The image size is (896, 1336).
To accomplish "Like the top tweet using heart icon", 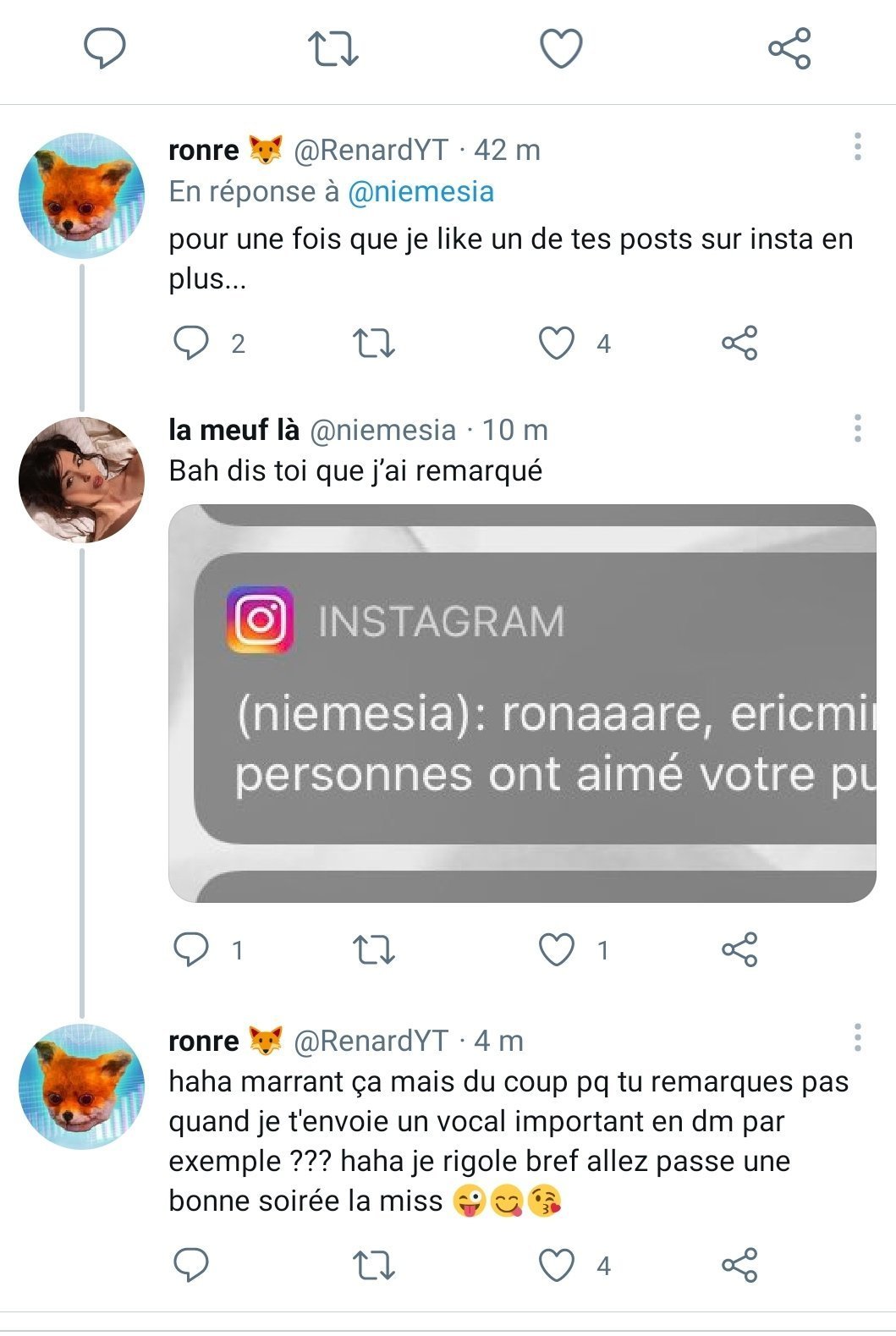I will 561,48.
